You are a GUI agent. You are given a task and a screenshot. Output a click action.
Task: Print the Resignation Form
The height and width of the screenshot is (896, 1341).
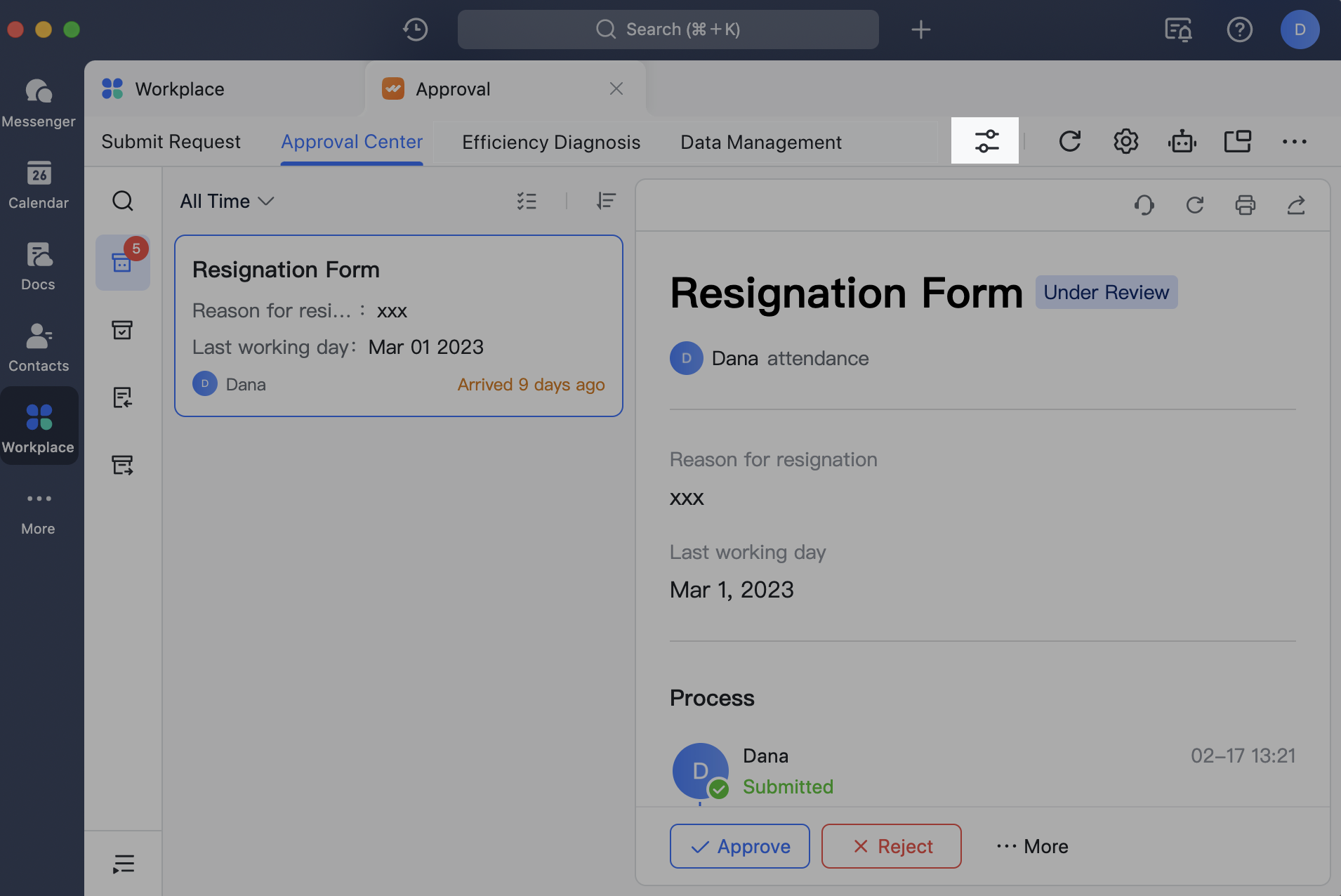point(1246,205)
